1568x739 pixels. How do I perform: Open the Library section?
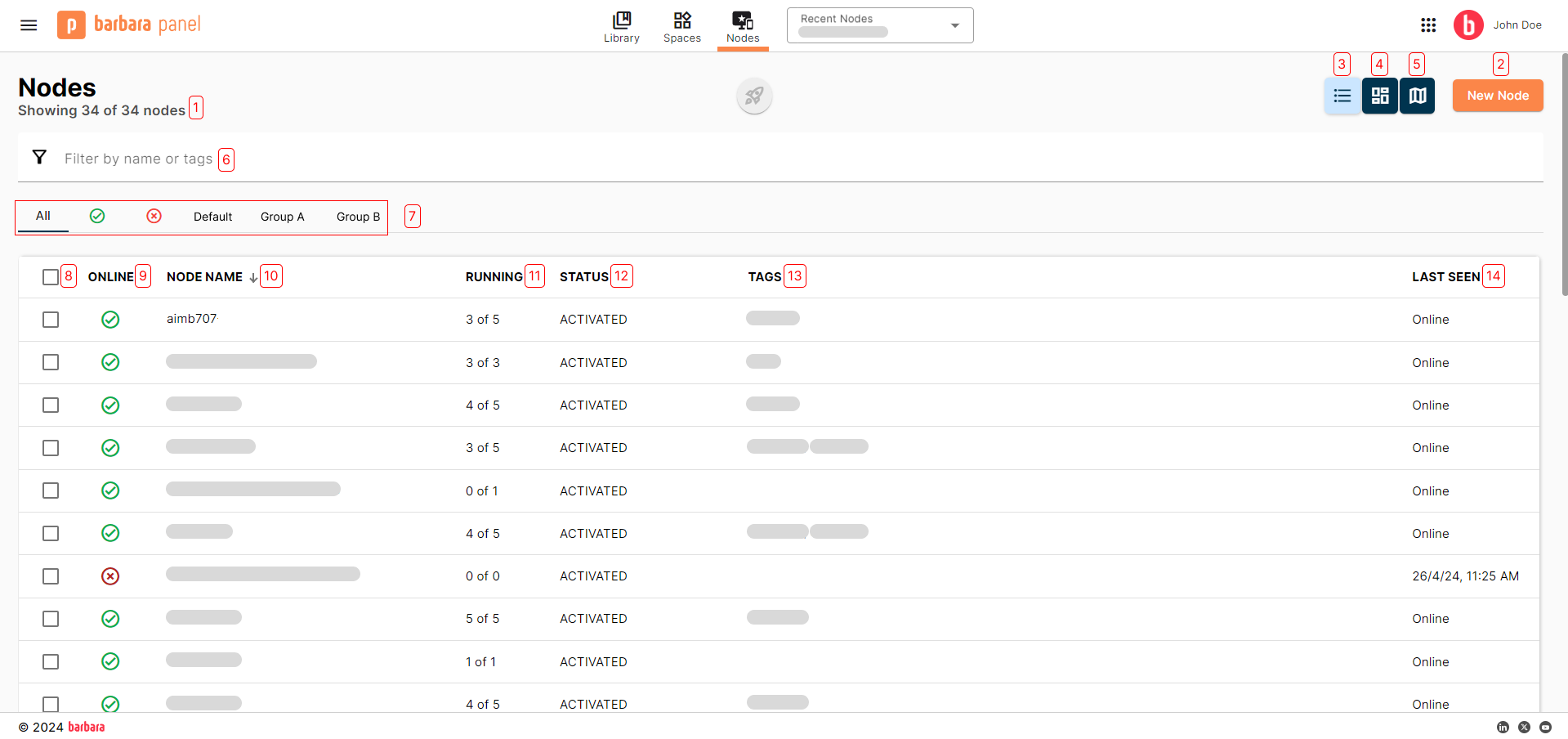pos(621,27)
